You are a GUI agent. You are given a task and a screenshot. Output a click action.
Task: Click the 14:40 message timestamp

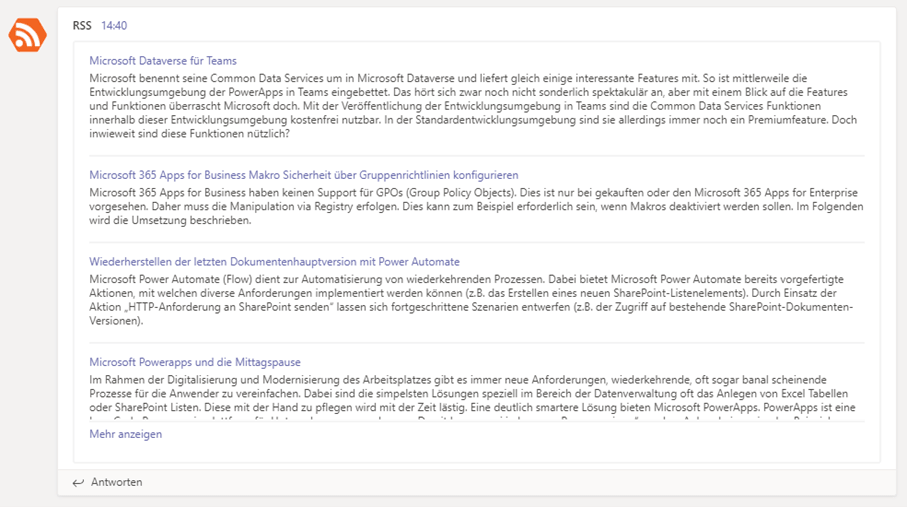point(114,25)
